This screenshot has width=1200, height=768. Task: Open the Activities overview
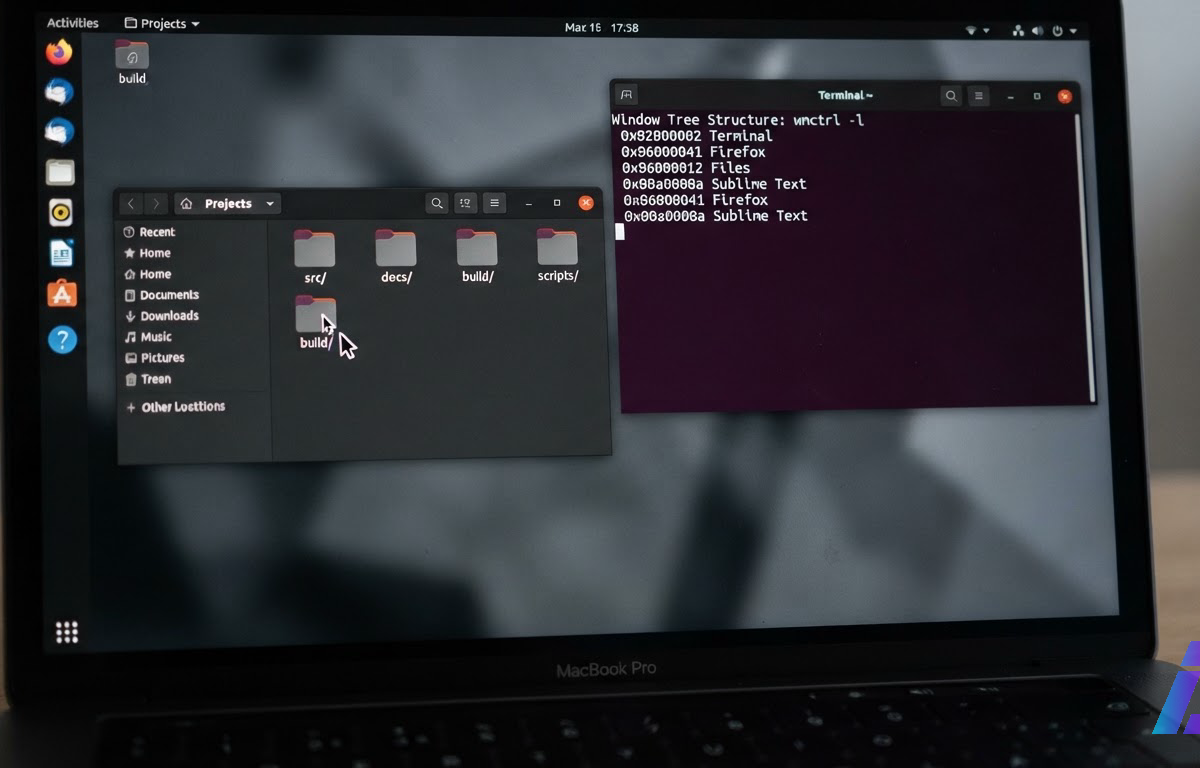click(73, 23)
